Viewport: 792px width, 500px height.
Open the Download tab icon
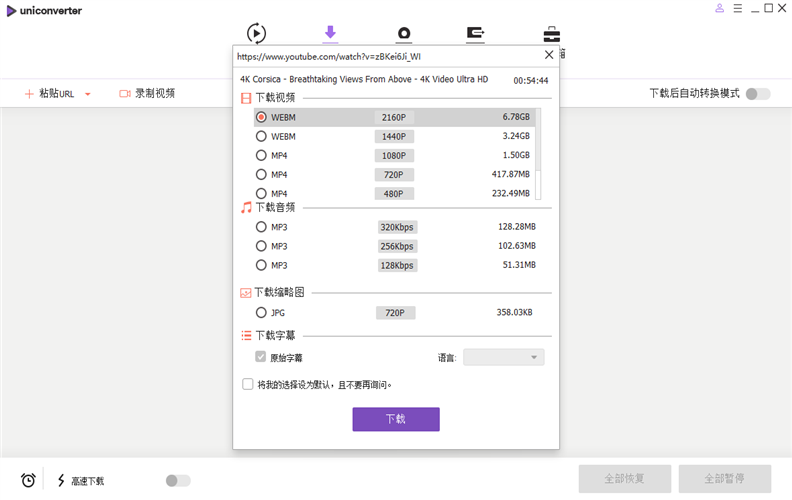point(330,33)
